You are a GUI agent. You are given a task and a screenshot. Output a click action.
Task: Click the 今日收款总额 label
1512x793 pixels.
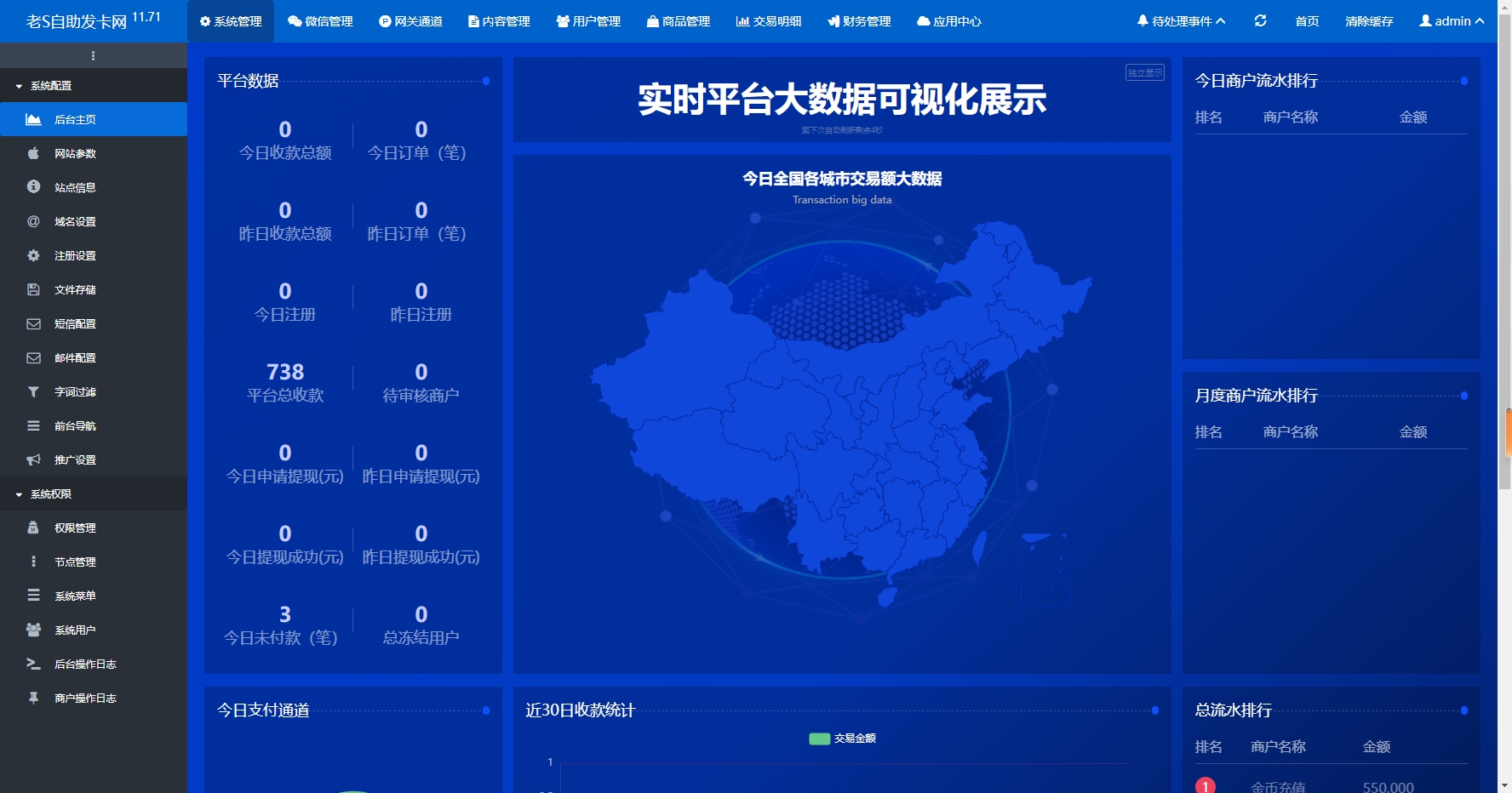pyautogui.click(x=285, y=153)
